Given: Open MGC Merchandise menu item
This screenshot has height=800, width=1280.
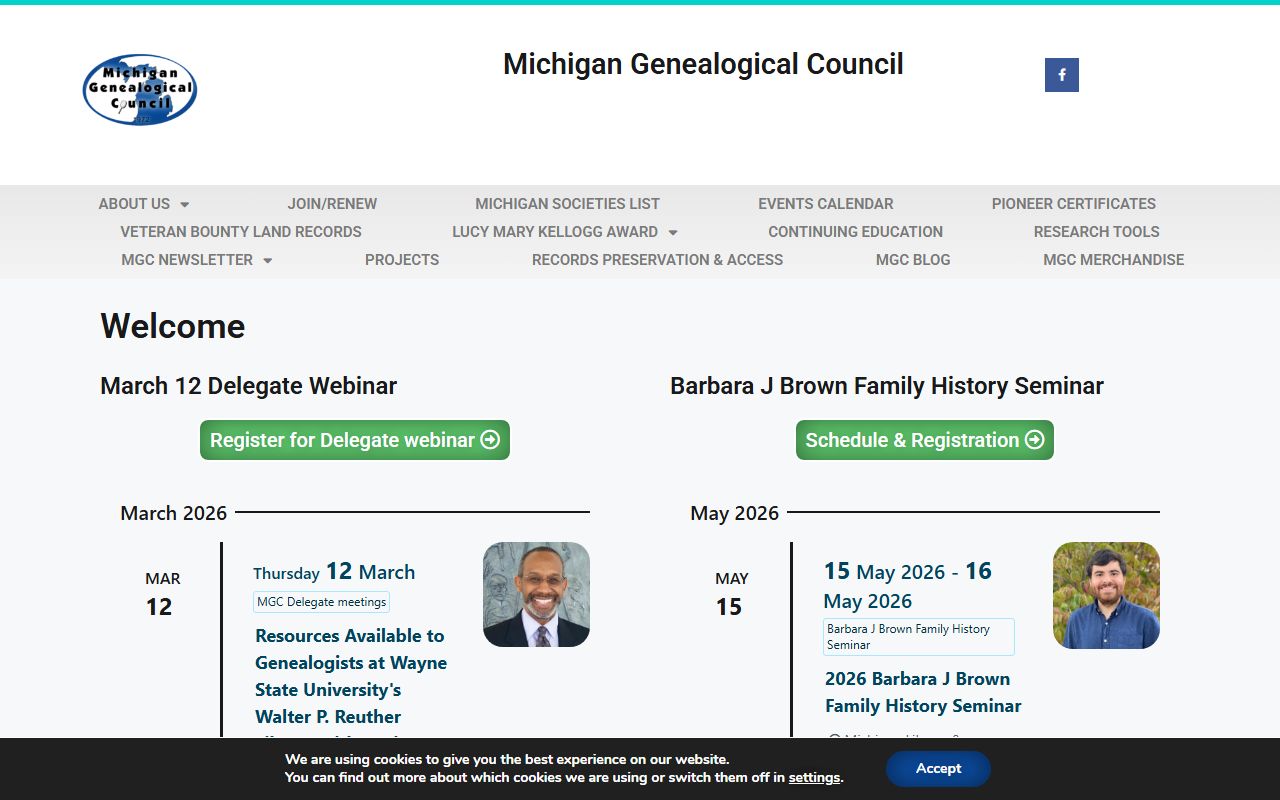Looking at the screenshot, I should [1113, 260].
